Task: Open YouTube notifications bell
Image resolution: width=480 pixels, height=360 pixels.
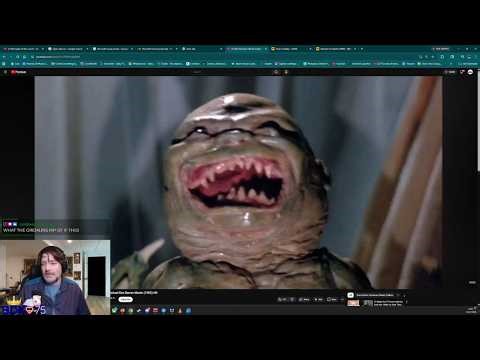Action: (x=462, y=72)
